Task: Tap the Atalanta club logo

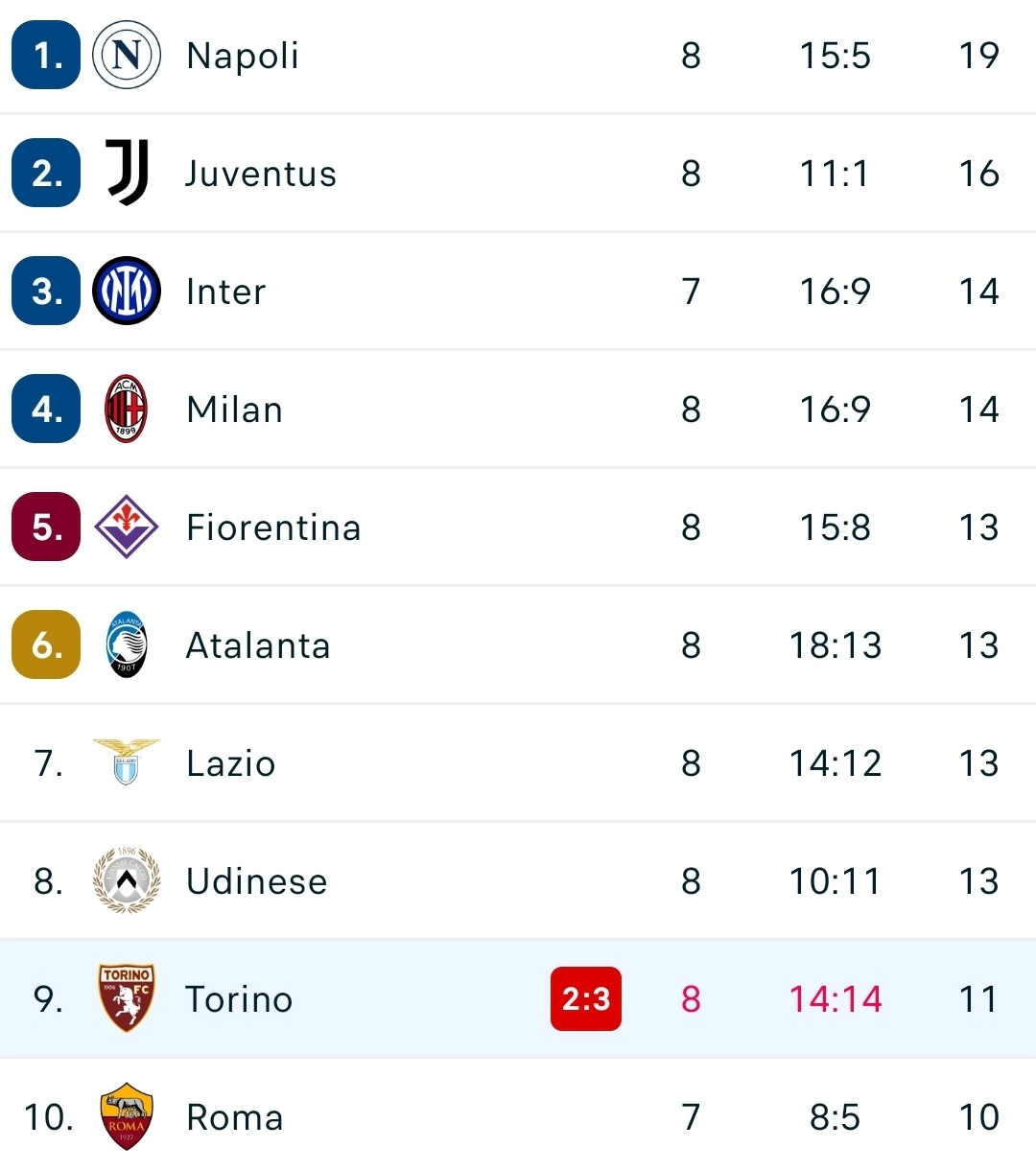Action: click(127, 644)
